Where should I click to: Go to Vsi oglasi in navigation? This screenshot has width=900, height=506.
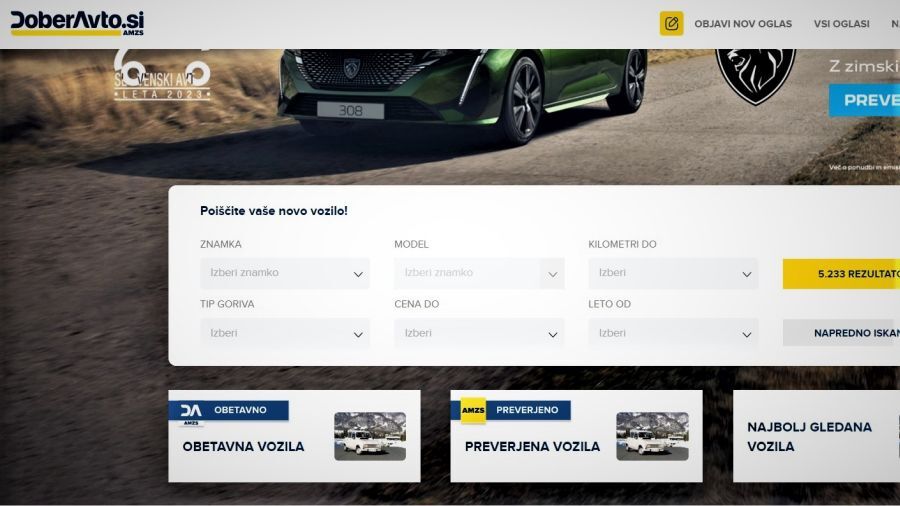tap(841, 24)
